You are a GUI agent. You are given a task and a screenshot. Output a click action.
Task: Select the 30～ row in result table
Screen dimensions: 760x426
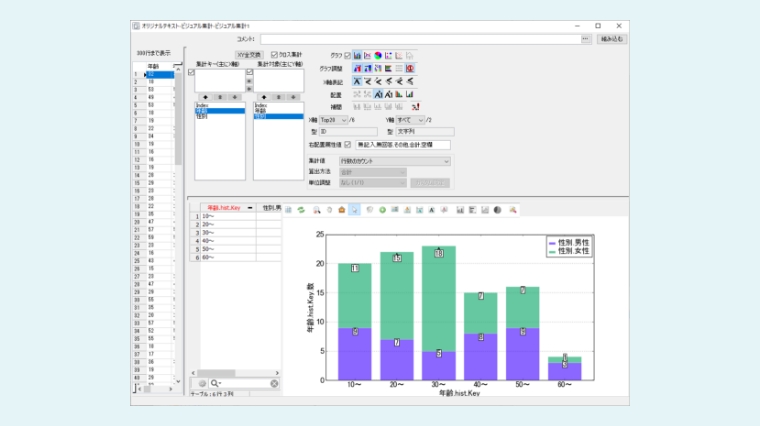tap(235, 233)
